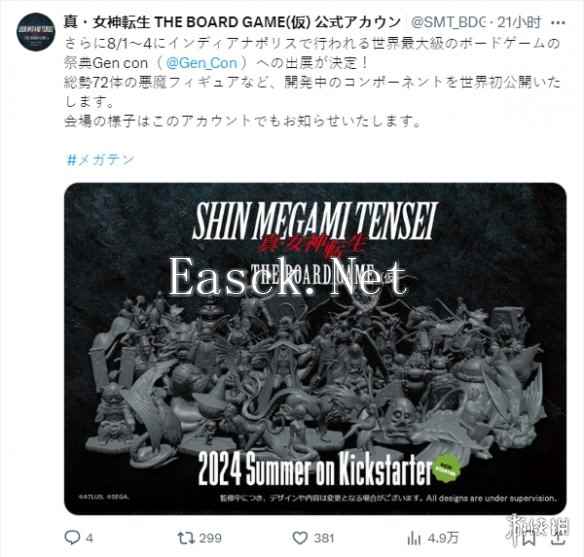The height and width of the screenshot is (557, 584).
Task: Open the @SMT_BDG account handle
Action: (x=449, y=23)
